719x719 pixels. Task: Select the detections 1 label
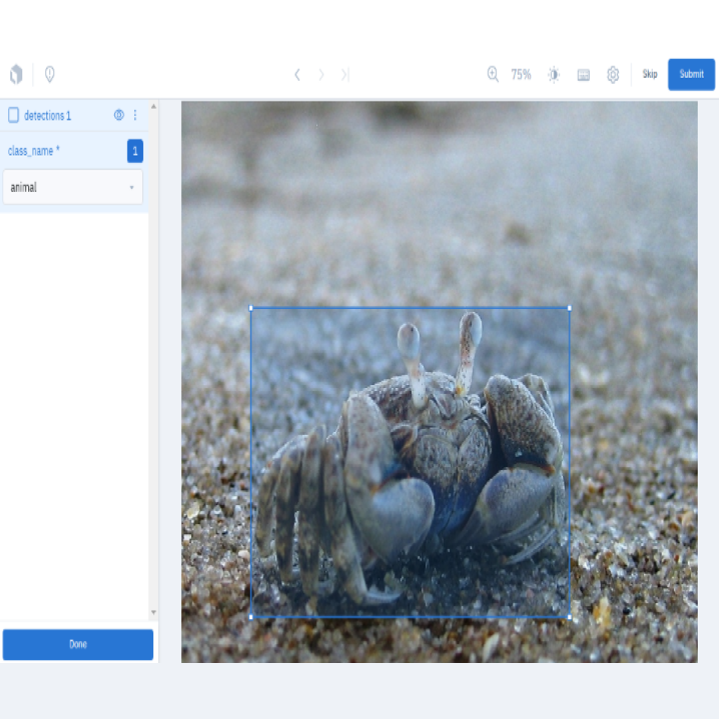coord(48,116)
